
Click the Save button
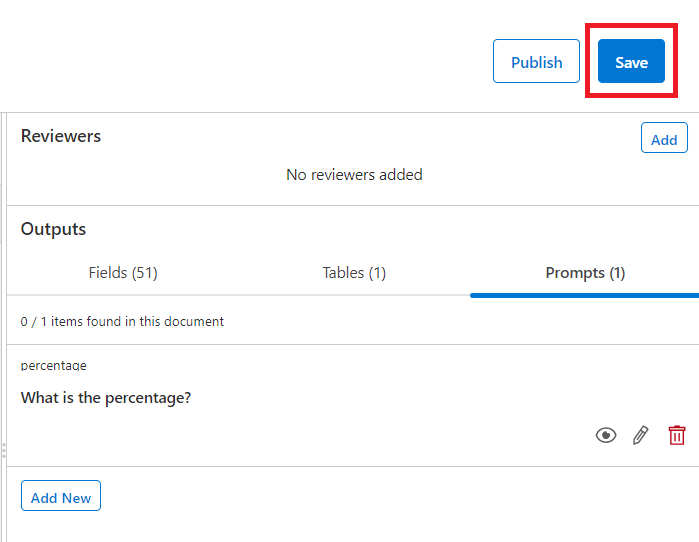(x=631, y=62)
